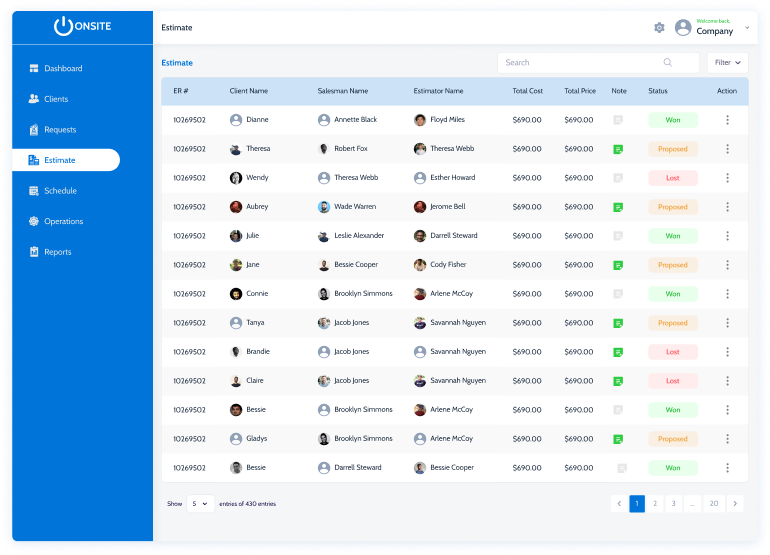Open Reports from the sidebar
The width and height of the screenshot is (770, 555).
[57, 252]
